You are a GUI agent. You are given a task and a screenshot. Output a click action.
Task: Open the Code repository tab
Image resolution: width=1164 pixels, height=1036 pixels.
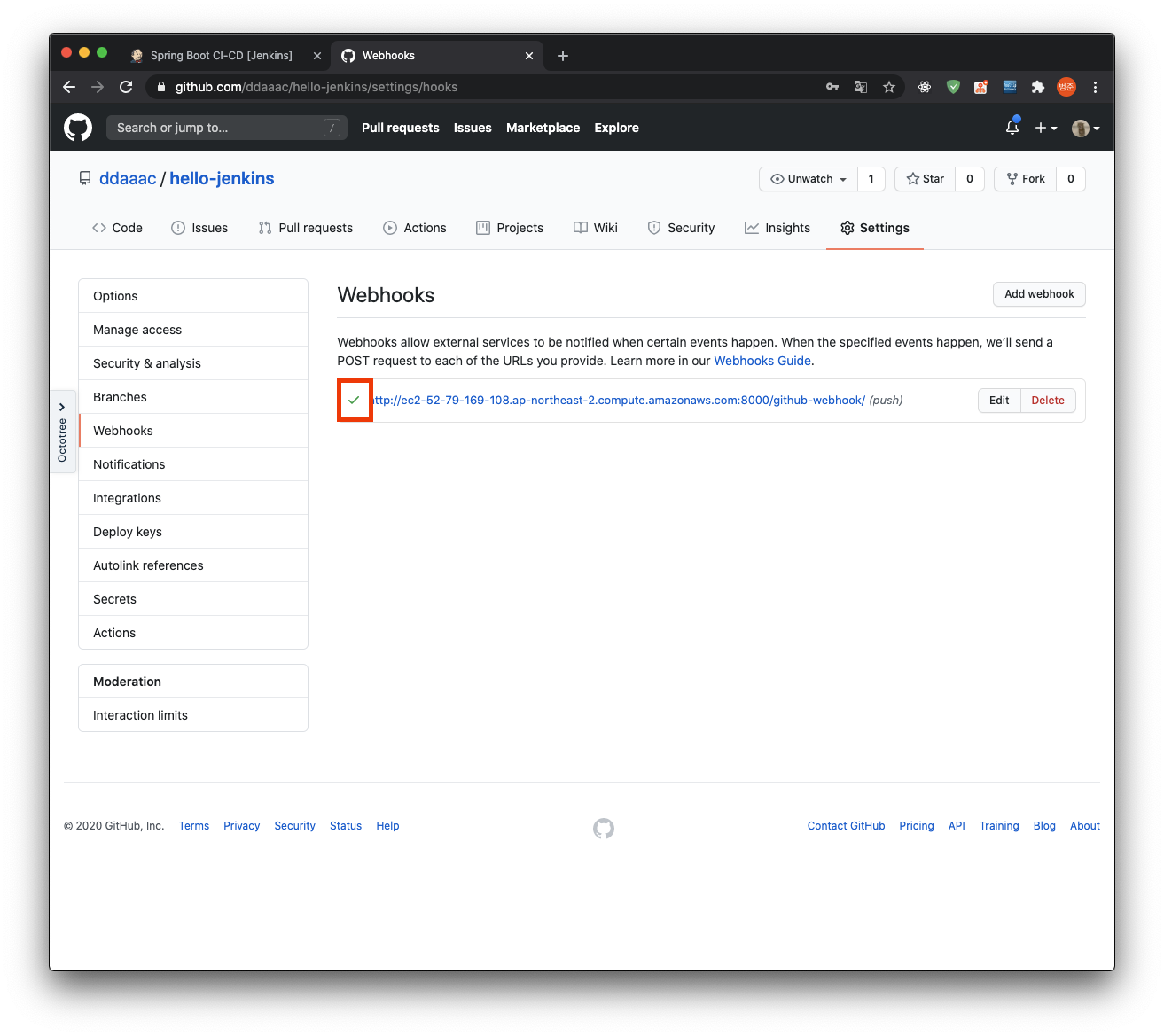click(117, 228)
